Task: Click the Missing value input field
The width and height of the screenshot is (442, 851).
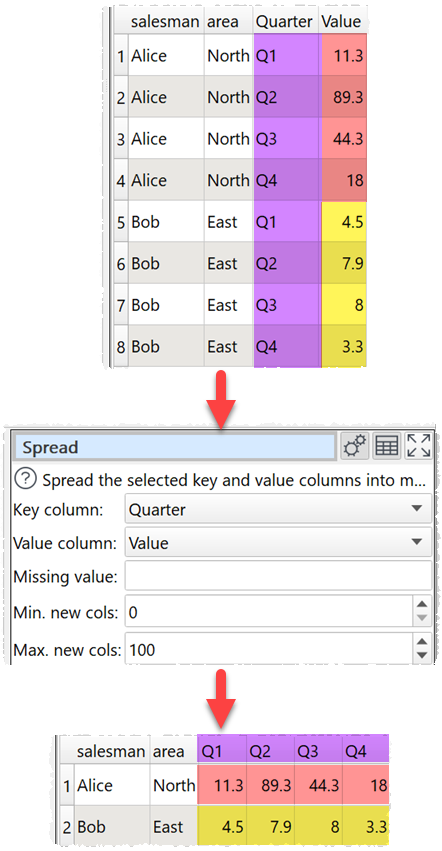Action: point(279,576)
